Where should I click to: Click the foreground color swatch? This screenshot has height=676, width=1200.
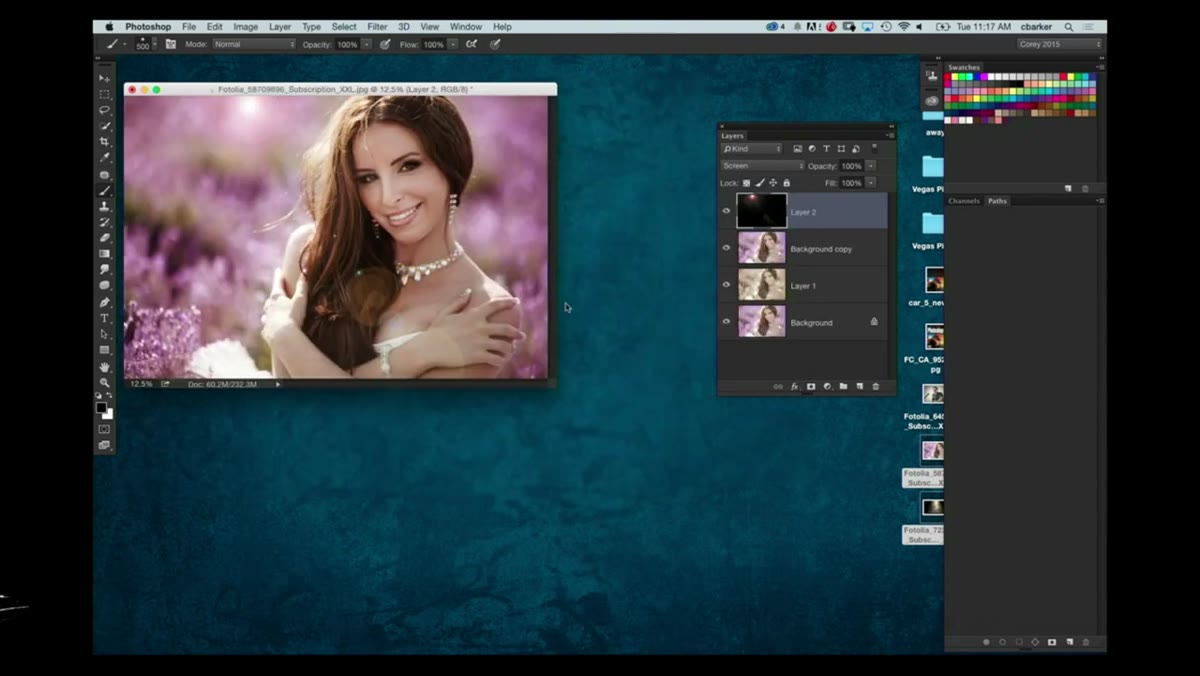coord(101,408)
